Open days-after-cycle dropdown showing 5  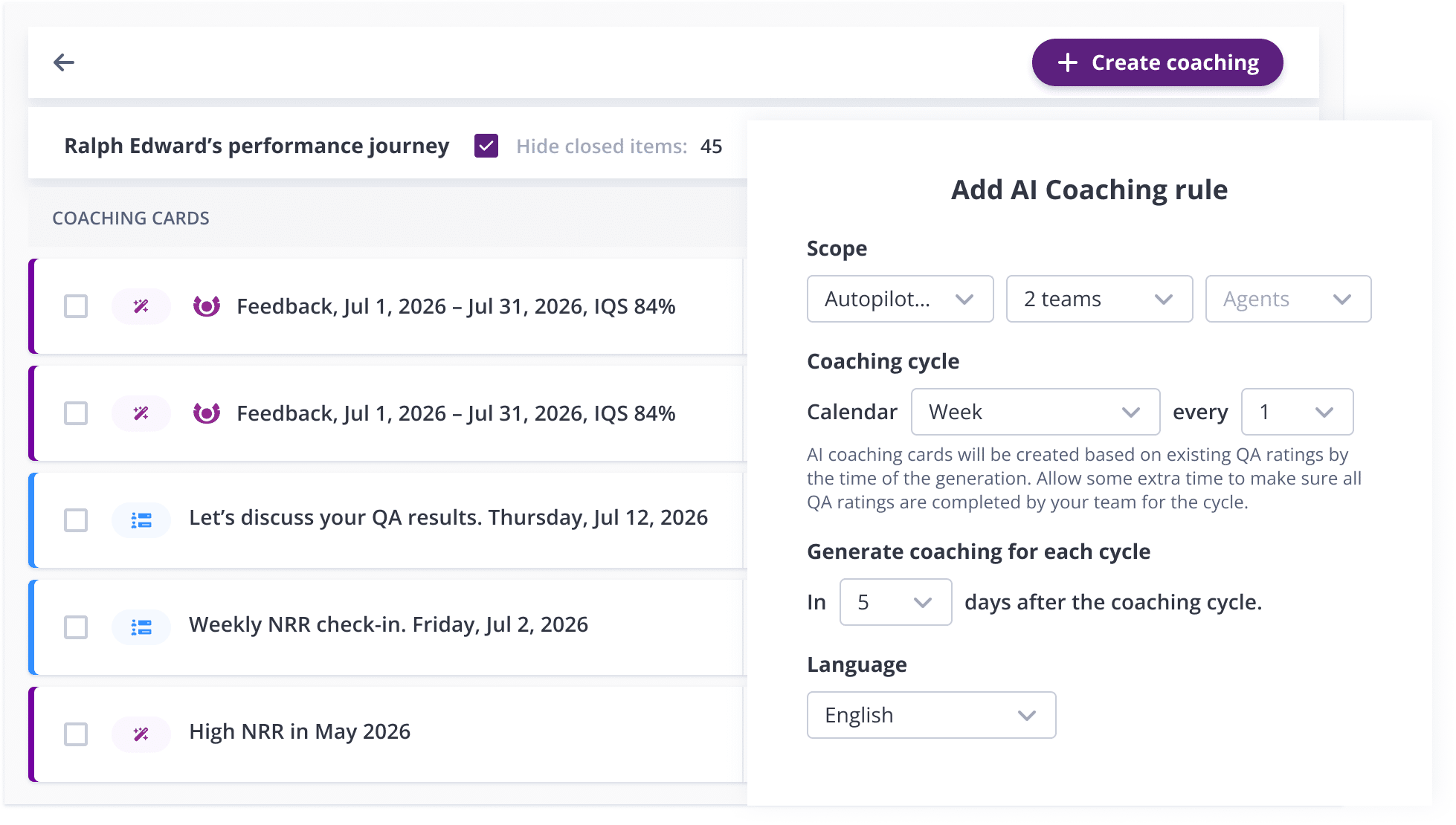click(x=895, y=602)
